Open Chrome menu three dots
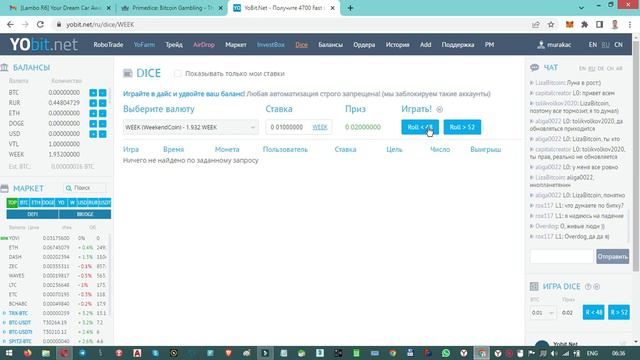This screenshot has height=360, width=640. (630, 24)
